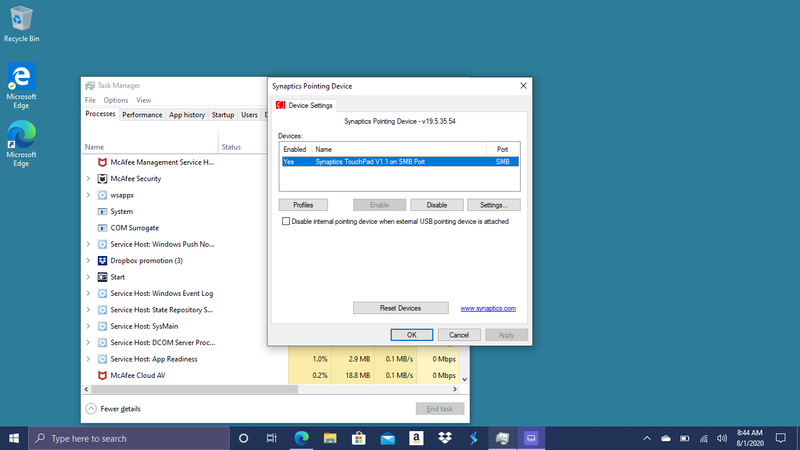Open the www.synaptics.com link
The width and height of the screenshot is (800, 450).
(x=488, y=308)
